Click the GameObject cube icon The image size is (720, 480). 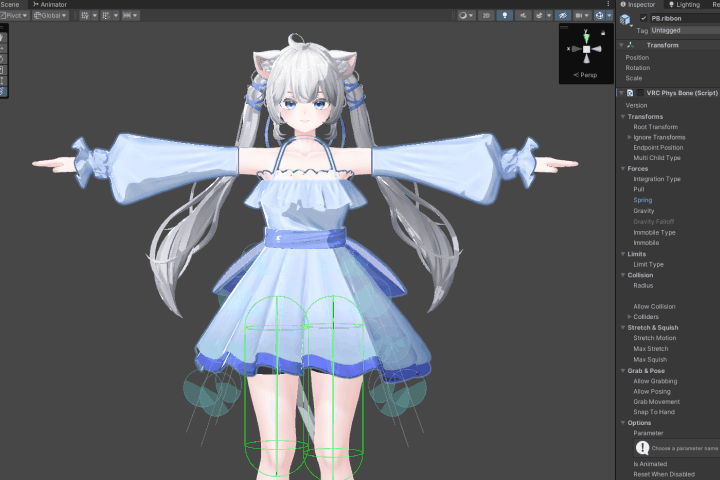click(x=624, y=19)
